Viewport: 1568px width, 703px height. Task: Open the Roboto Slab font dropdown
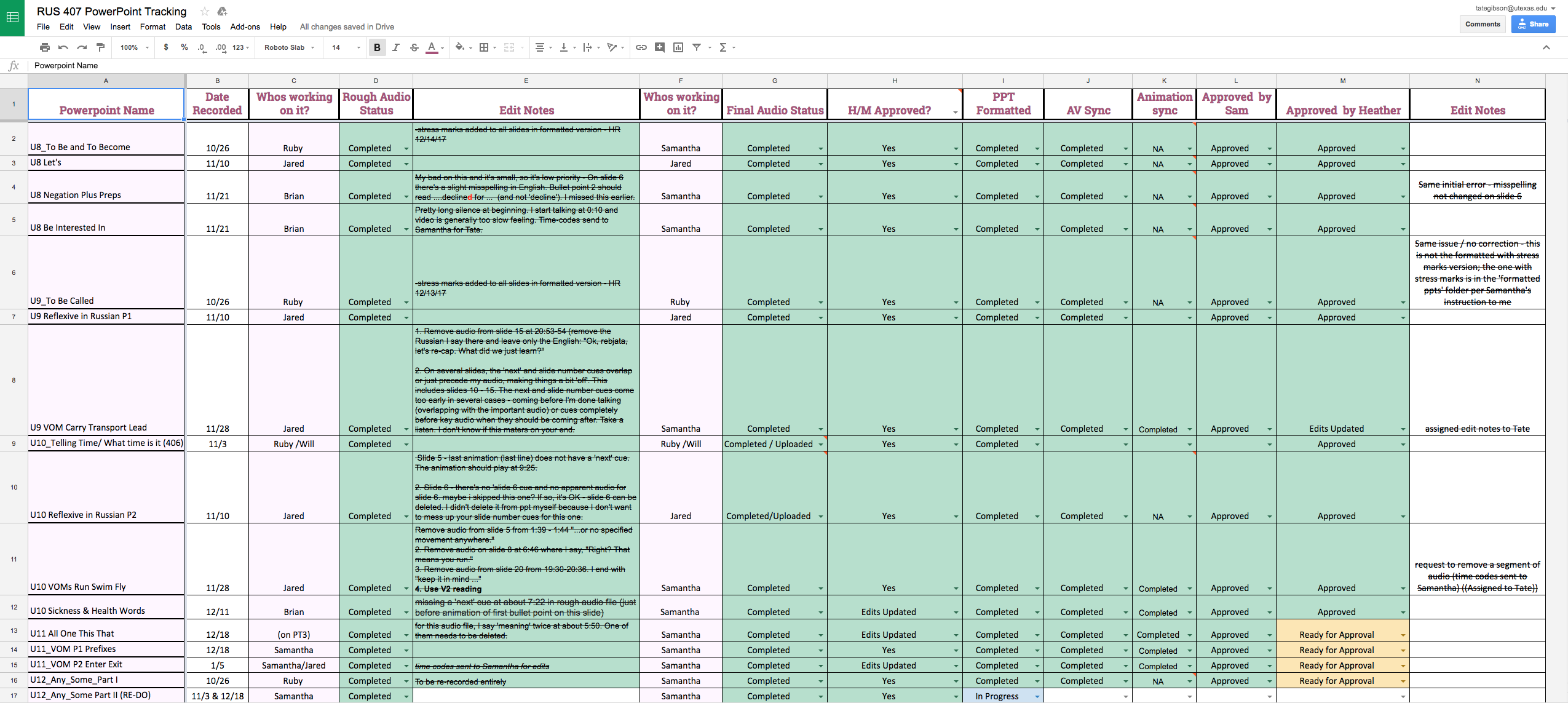pyautogui.click(x=289, y=47)
